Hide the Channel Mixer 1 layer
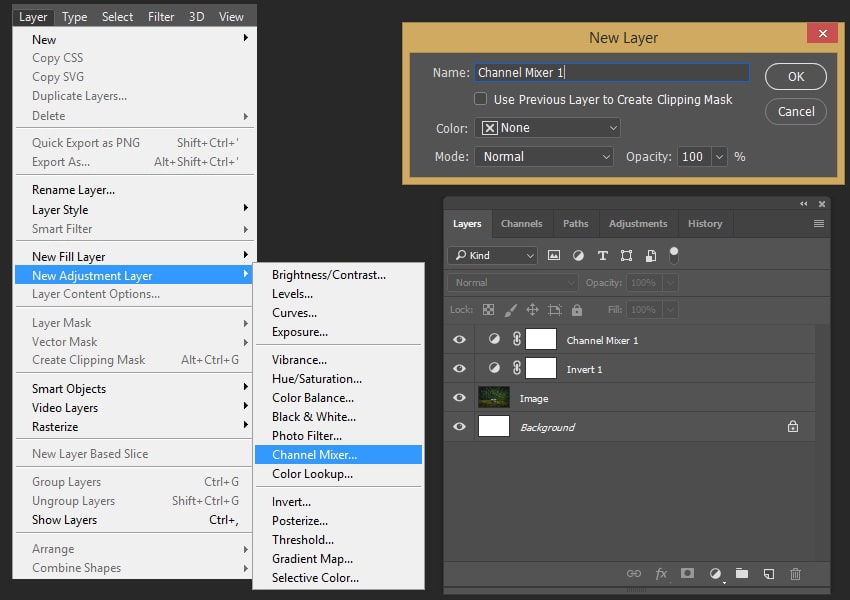The width and height of the screenshot is (850, 600). click(x=459, y=339)
